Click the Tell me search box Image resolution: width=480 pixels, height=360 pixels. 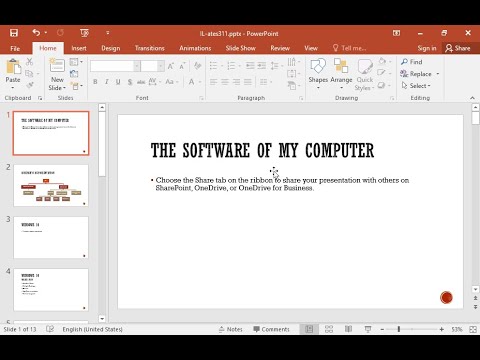[350, 48]
